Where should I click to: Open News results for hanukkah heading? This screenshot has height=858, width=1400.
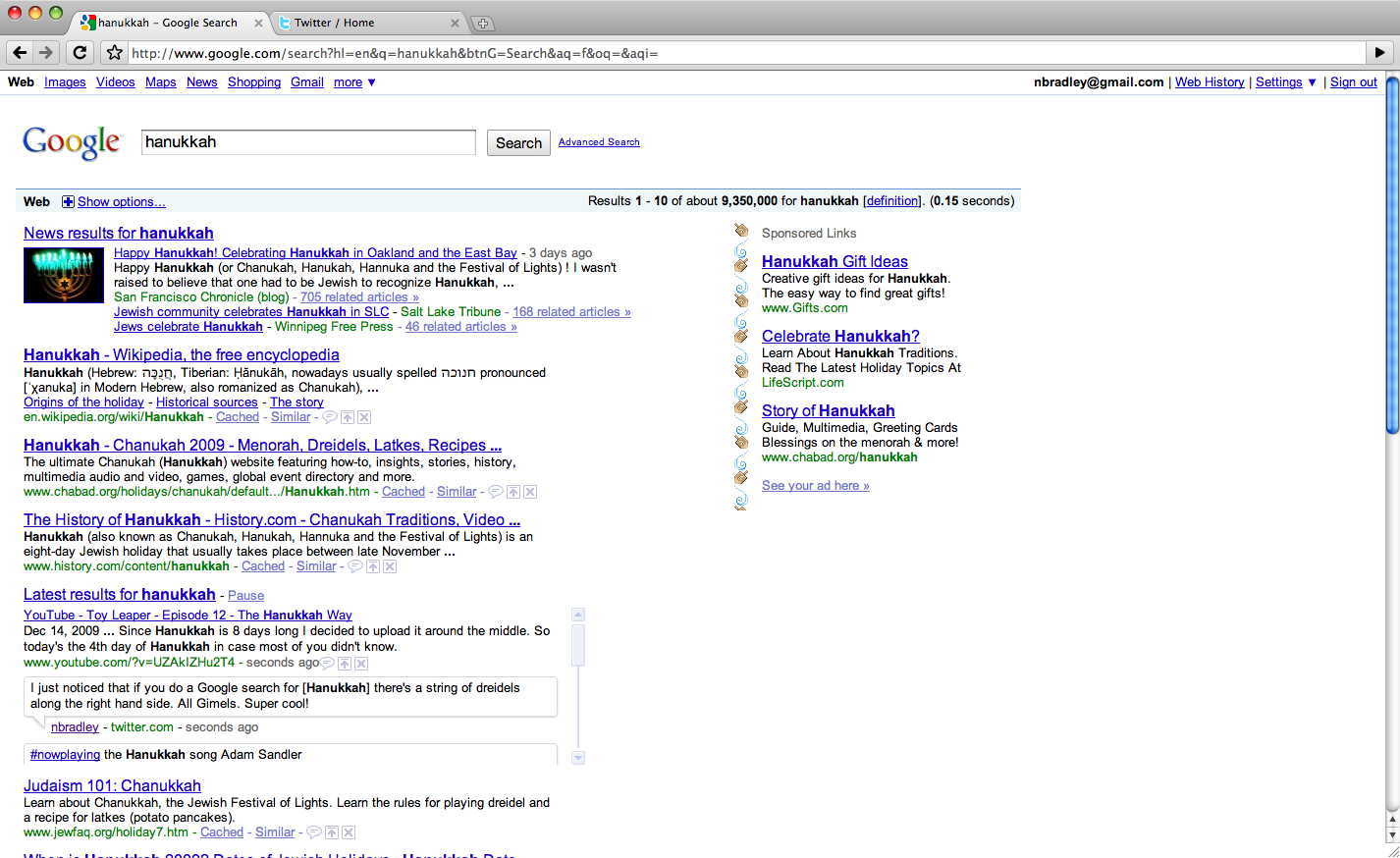tap(119, 234)
